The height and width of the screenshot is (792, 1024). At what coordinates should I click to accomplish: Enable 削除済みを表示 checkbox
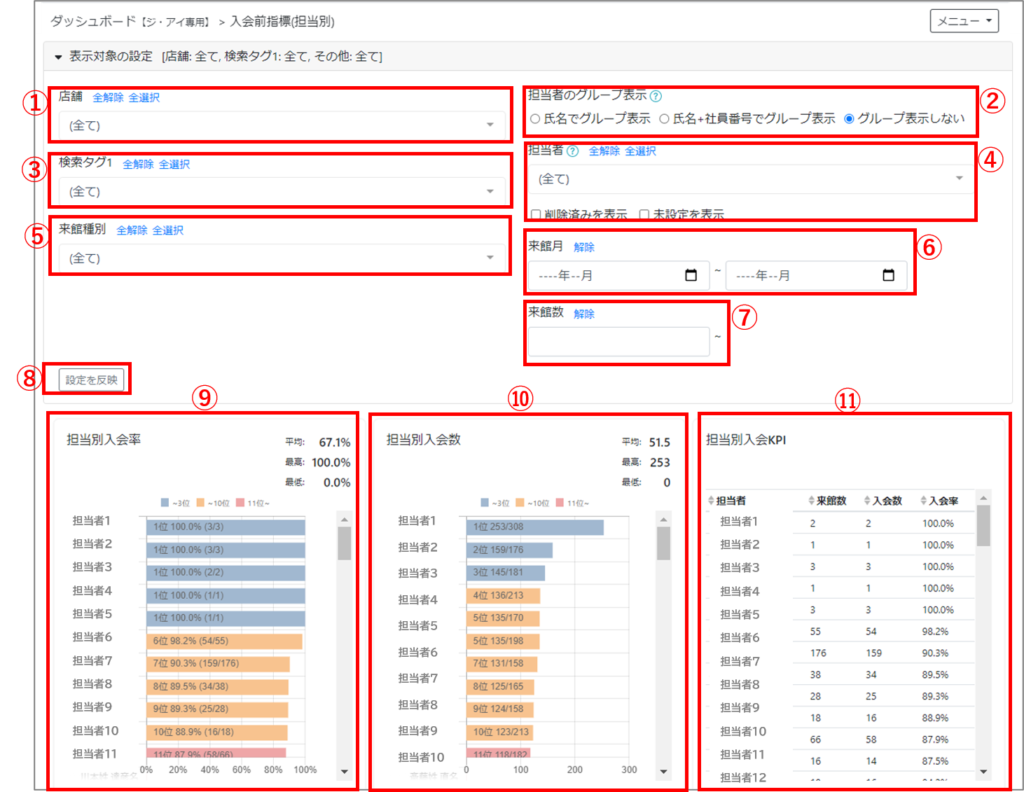point(537,214)
